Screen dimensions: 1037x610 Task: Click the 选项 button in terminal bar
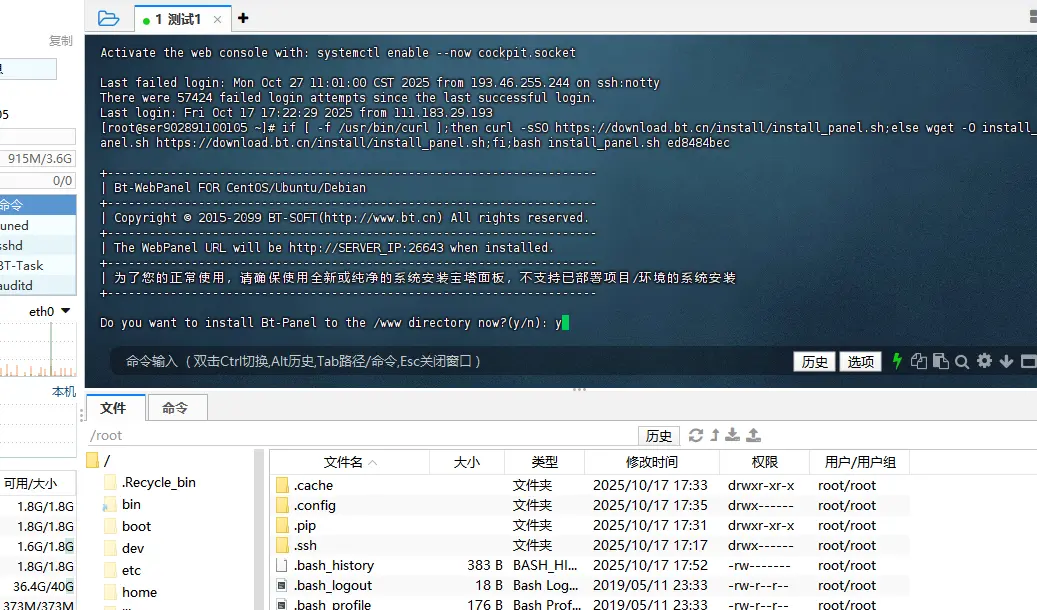click(861, 361)
